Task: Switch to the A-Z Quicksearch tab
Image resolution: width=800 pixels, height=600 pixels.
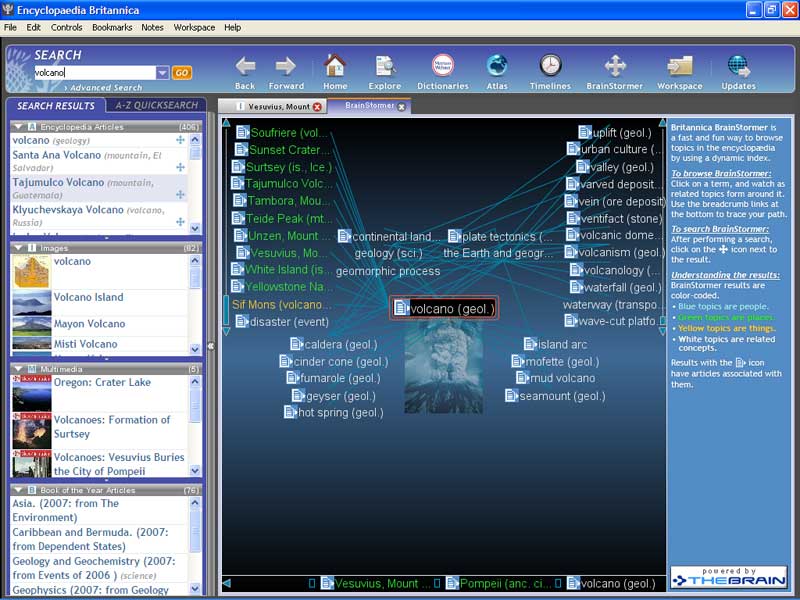Action: pos(155,105)
